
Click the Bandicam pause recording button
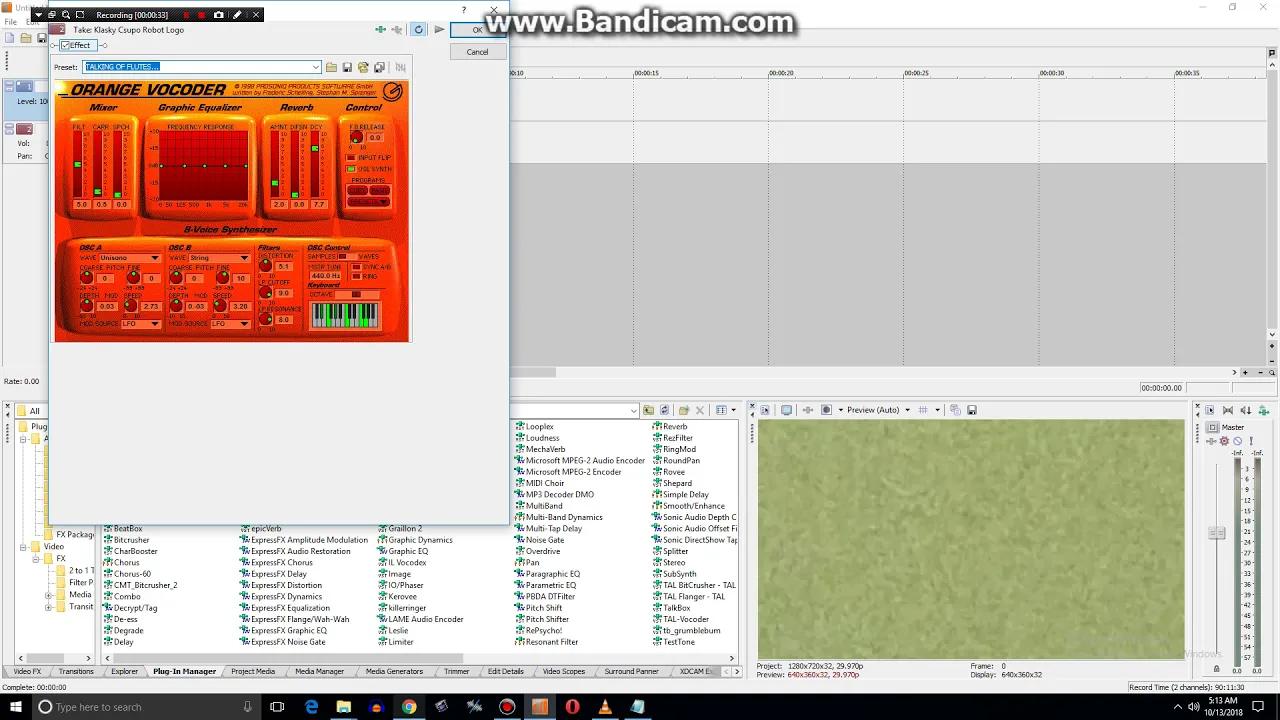point(185,15)
